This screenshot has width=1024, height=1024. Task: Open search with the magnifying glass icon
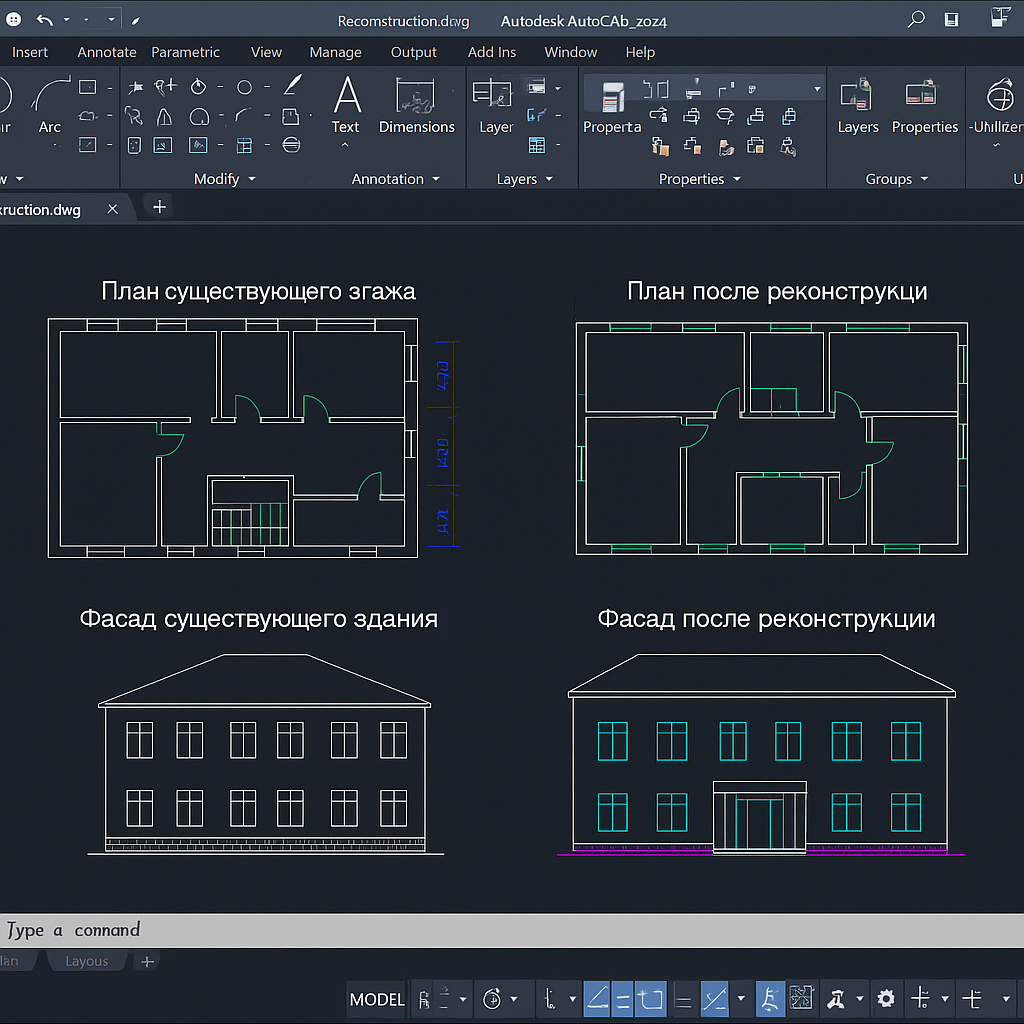[x=916, y=19]
